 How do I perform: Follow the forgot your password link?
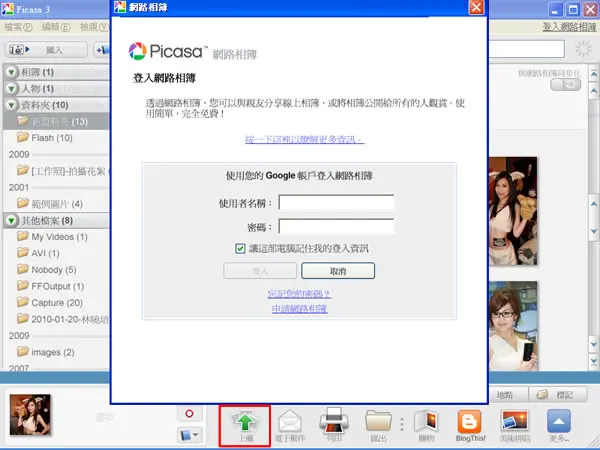coord(299,293)
